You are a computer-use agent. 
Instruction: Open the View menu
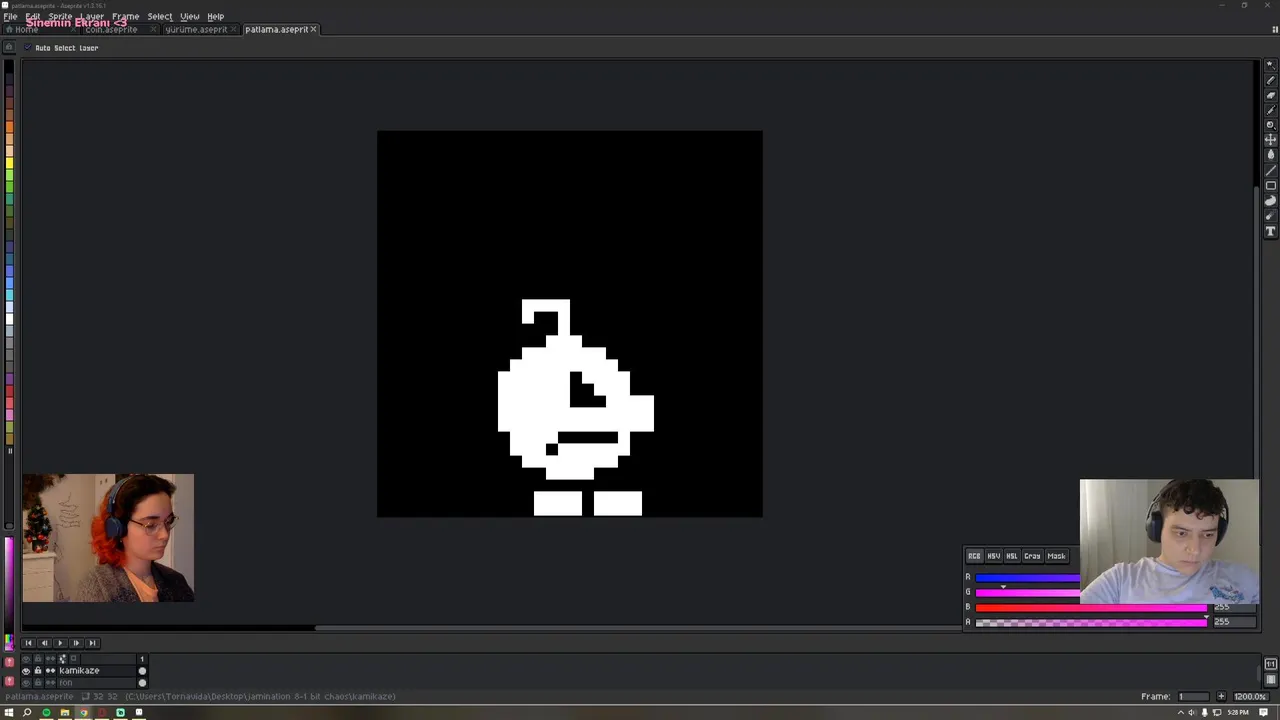[189, 16]
